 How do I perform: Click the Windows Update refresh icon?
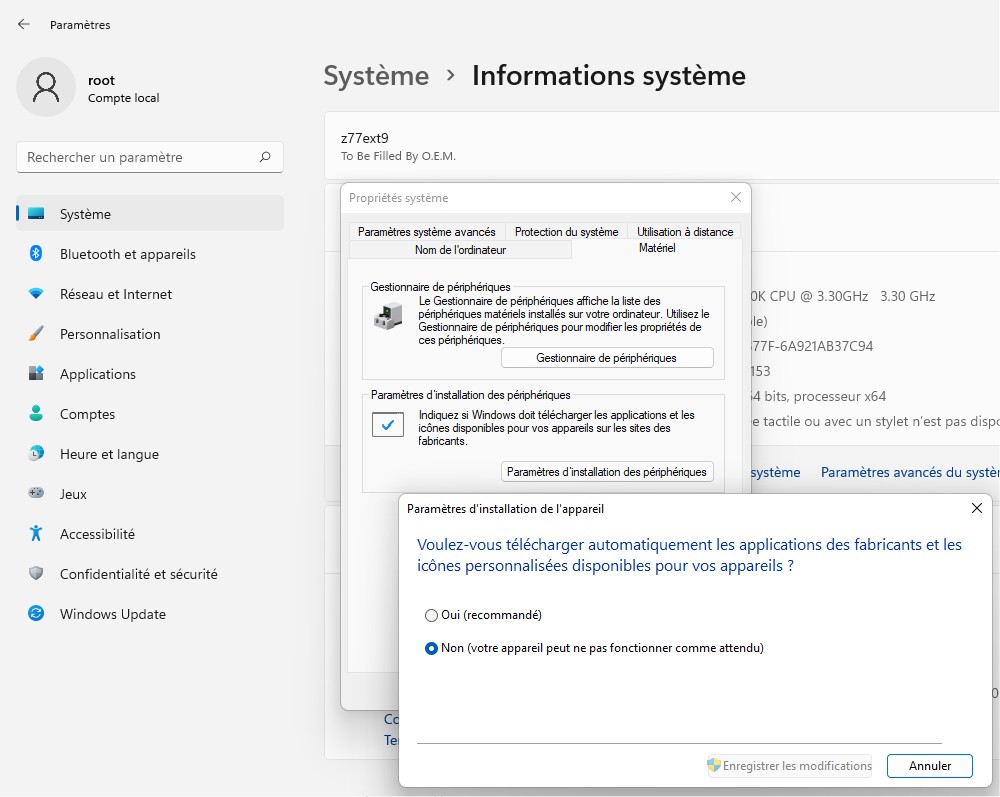point(36,613)
